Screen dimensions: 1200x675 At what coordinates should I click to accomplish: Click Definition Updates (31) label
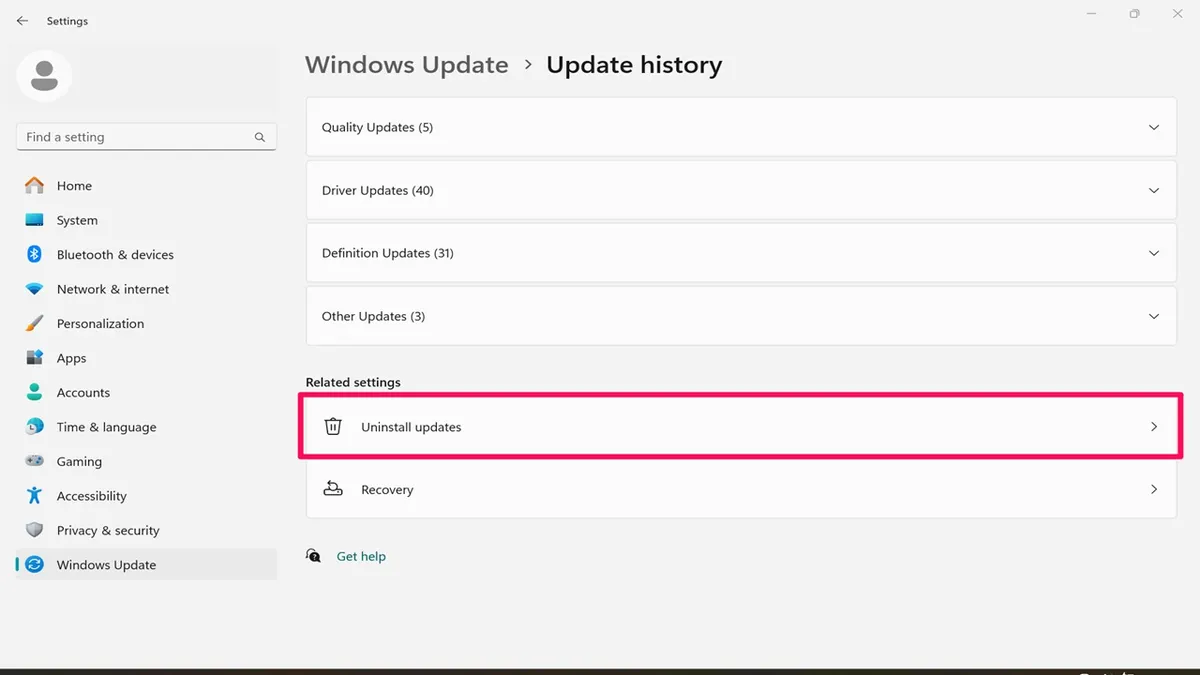tap(387, 253)
